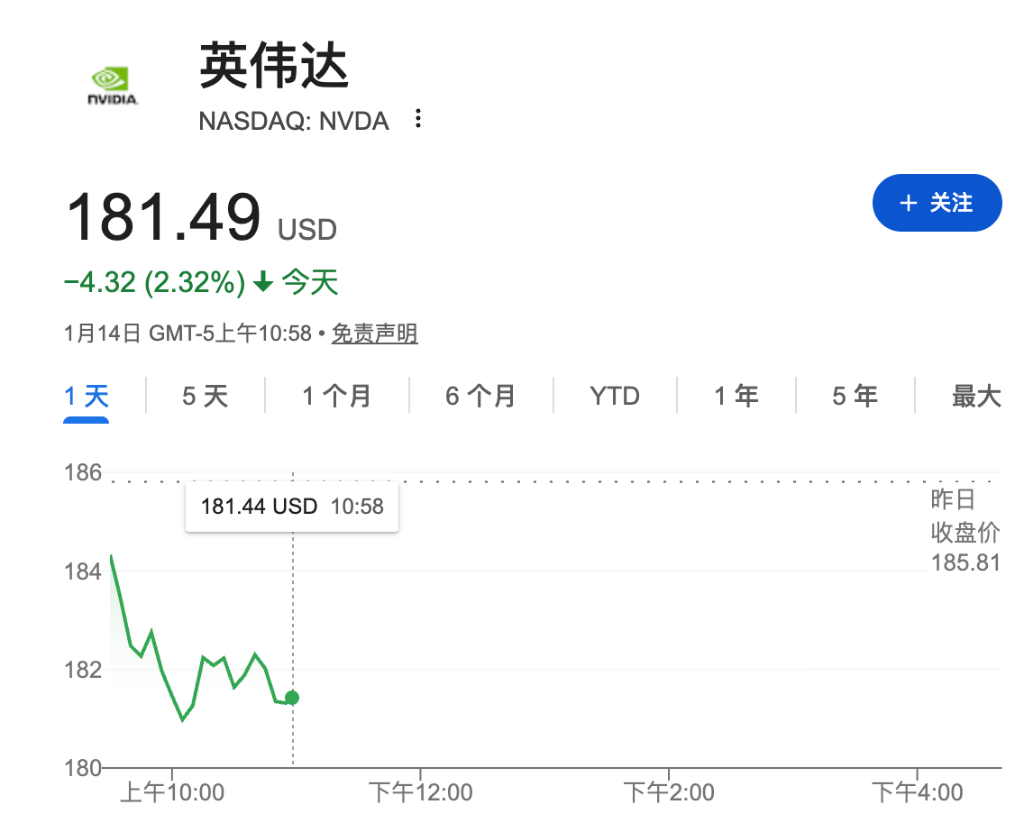Viewport: 1024px width, 823px height.
Task: Open the 免责声明 disclaimer link
Action: coord(375,333)
